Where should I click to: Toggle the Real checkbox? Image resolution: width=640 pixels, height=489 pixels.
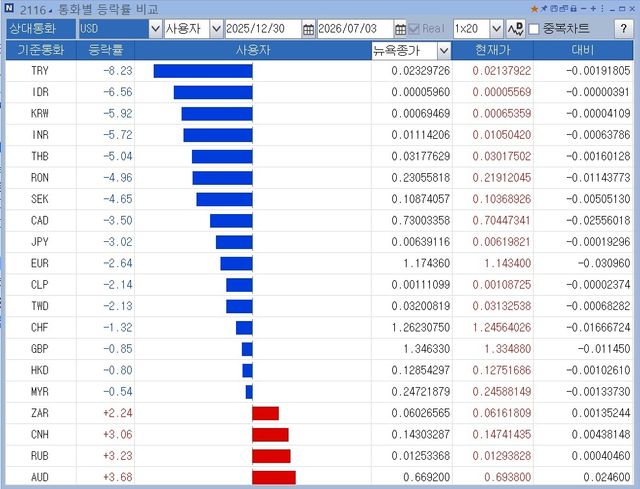(x=414, y=29)
